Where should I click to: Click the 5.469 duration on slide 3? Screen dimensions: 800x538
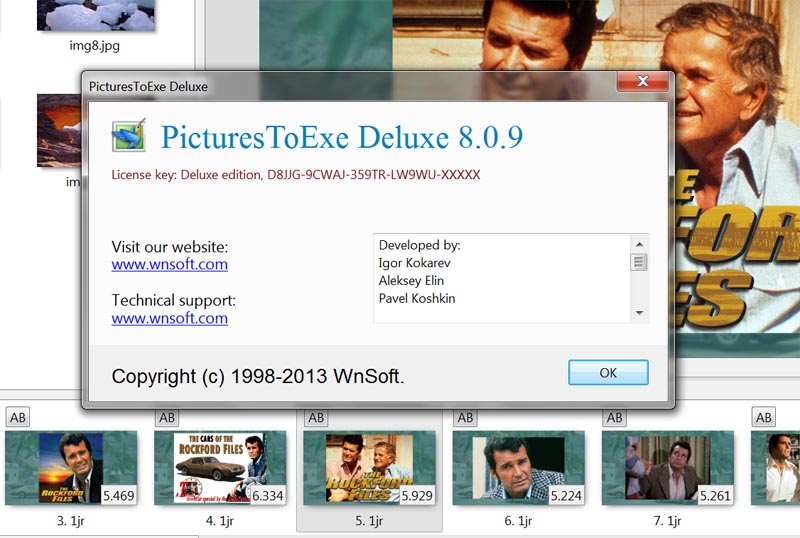[118, 496]
